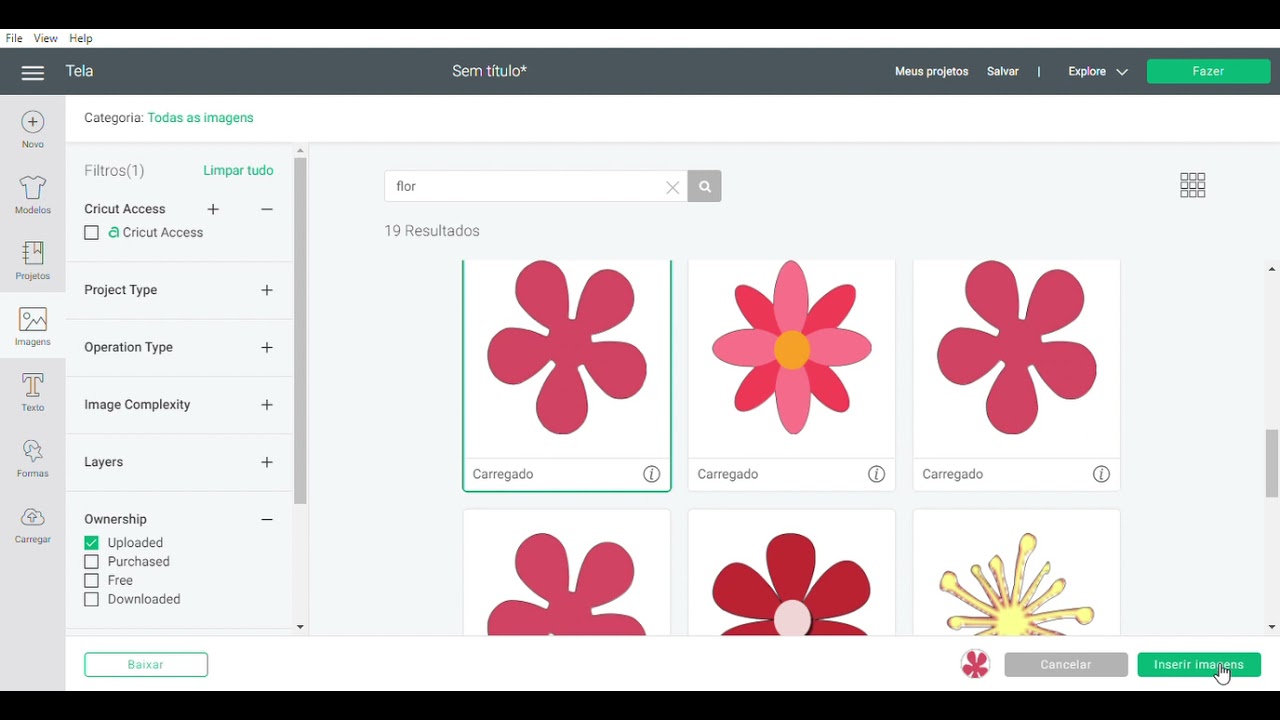The height and width of the screenshot is (720, 1280).
Task: Show info for first Carregado flower
Action: [x=652, y=474]
